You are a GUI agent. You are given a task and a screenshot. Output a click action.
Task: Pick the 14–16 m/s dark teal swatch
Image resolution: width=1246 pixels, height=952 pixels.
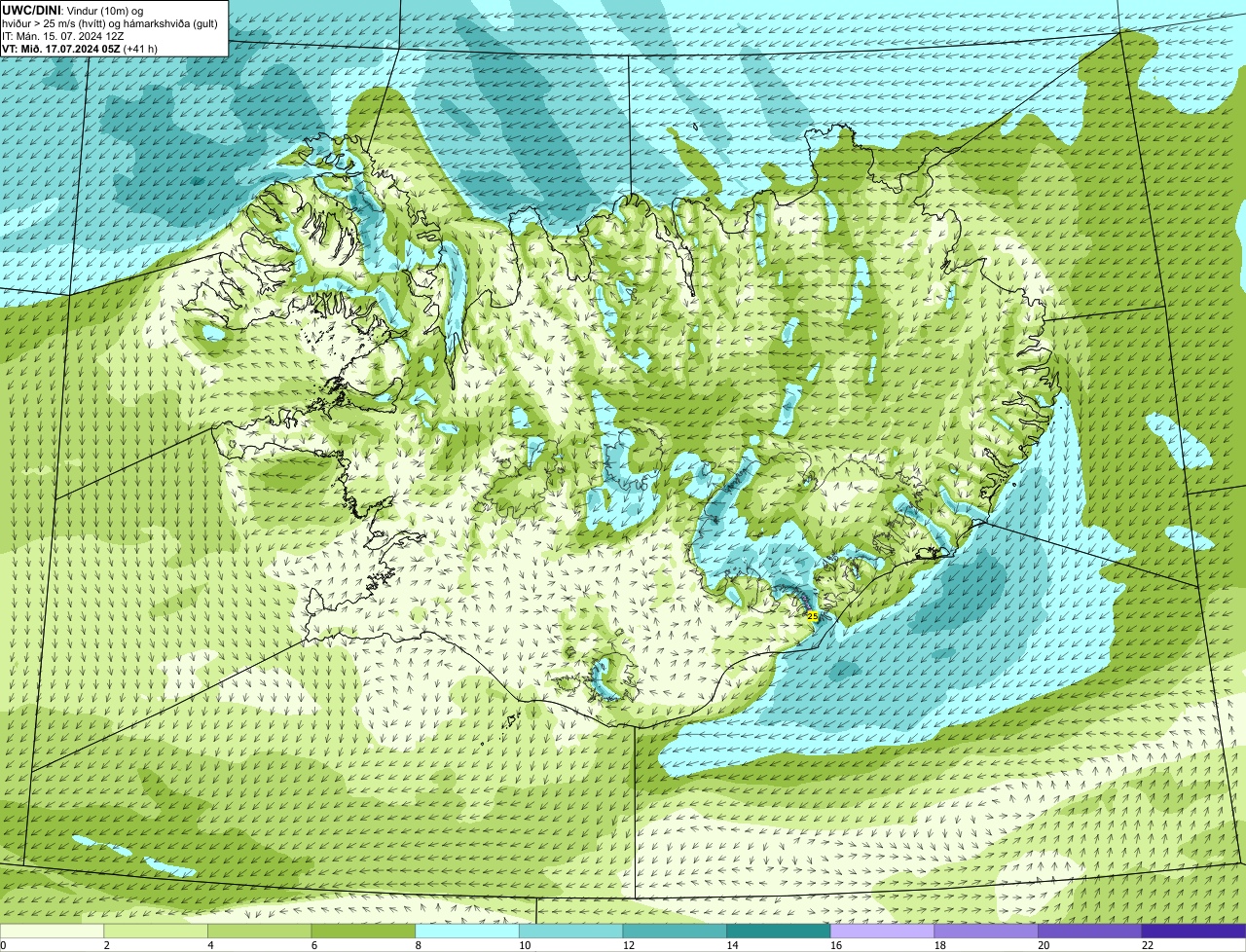[779, 931]
